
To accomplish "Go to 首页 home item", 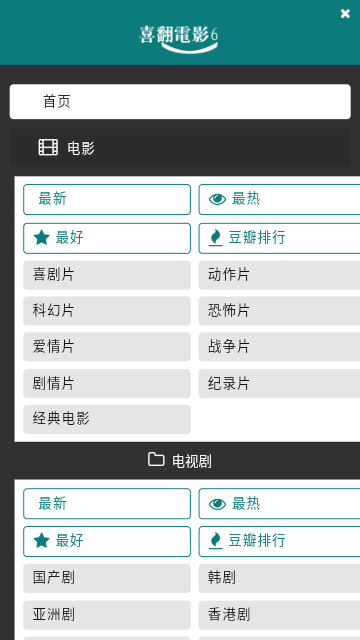I will (180, 102).
